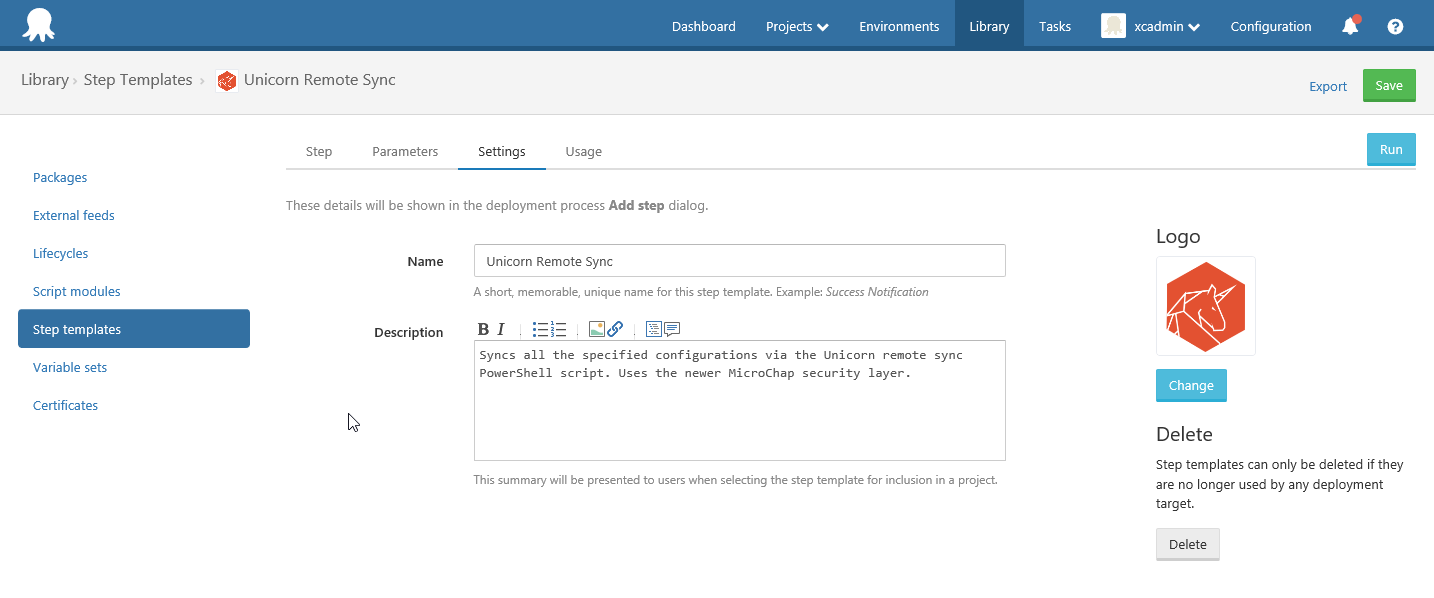
Task: Navigate to Tasks
Action: [1055, 27]
